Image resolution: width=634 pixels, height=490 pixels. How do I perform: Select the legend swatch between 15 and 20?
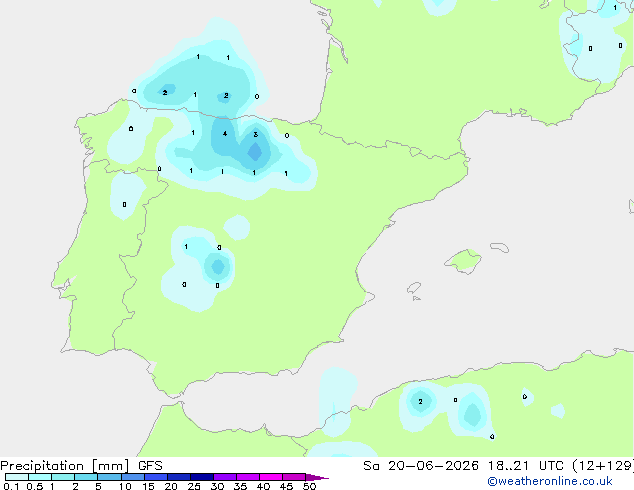point(156,477)
